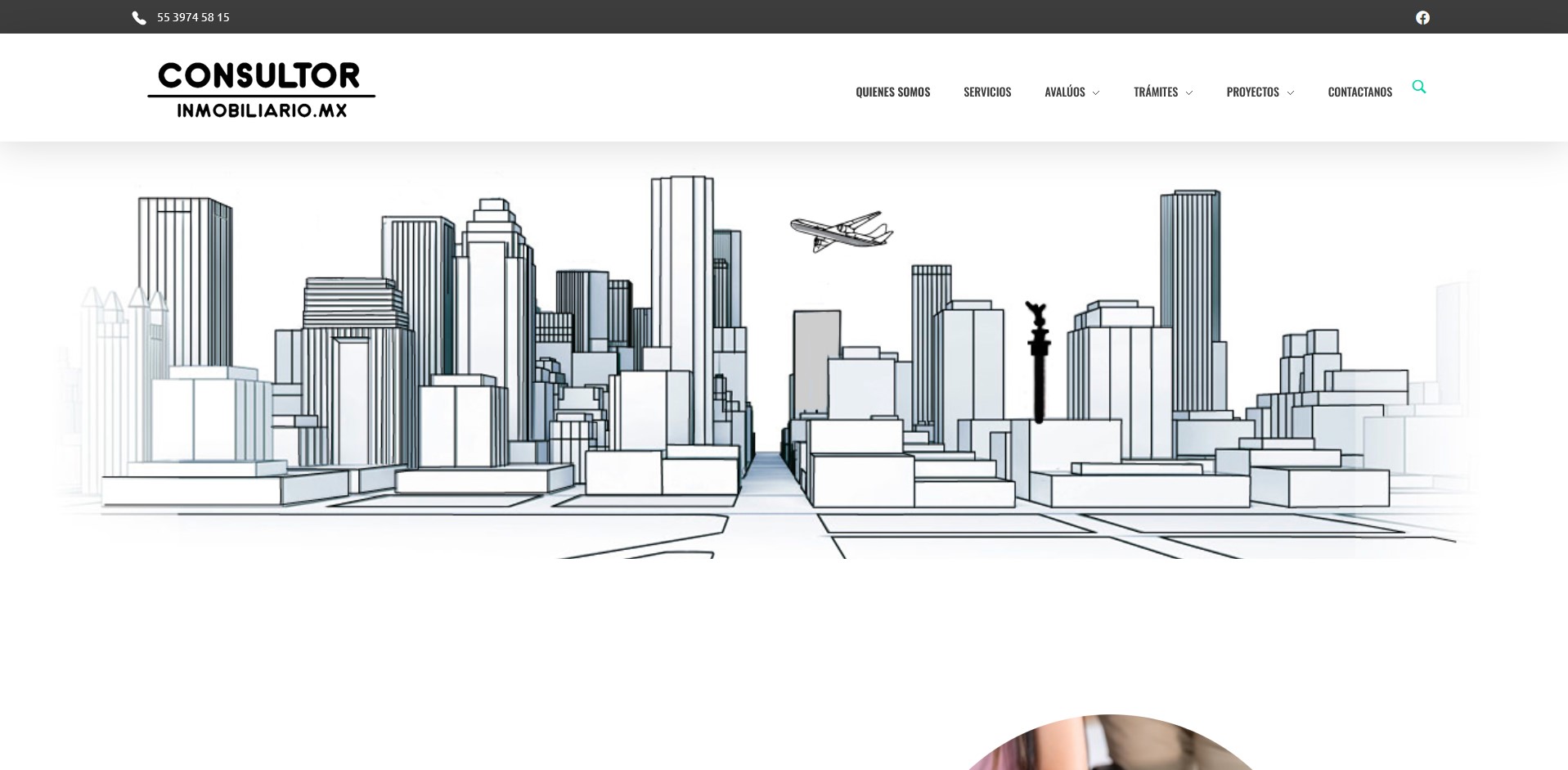Click the striped skyscraper on the far left
Image resolution: width=1568 pixels, height=770 pixels.
(182, 278)
